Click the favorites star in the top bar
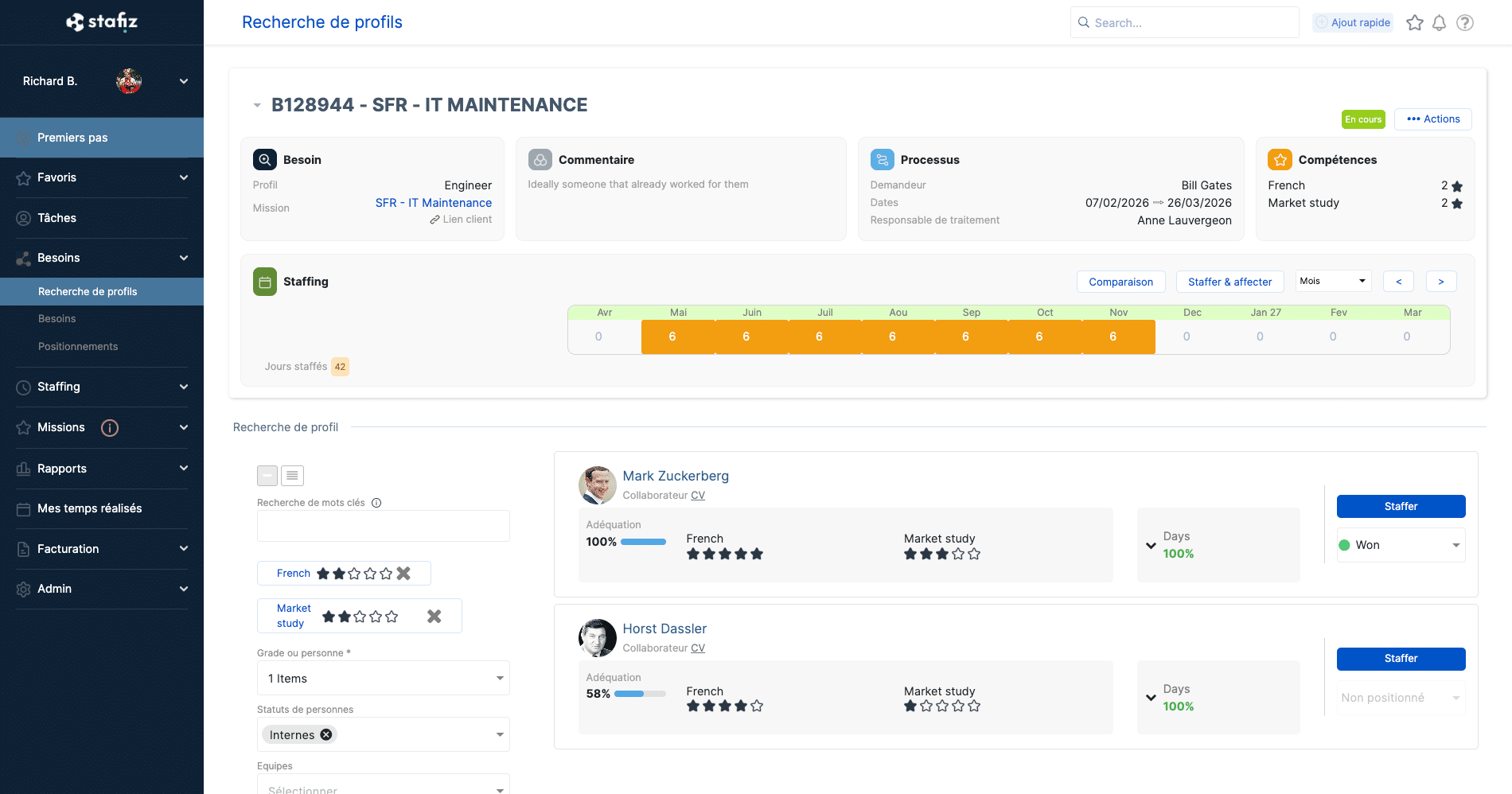 click(1415, 22)
